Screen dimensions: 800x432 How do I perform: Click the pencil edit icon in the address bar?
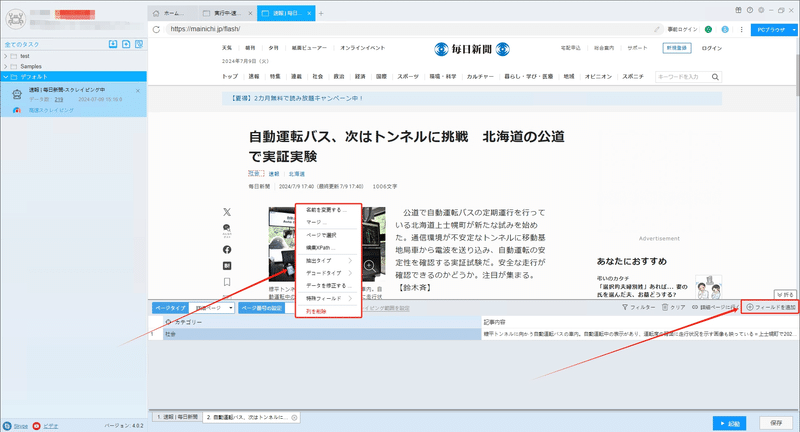coord(657,30)
